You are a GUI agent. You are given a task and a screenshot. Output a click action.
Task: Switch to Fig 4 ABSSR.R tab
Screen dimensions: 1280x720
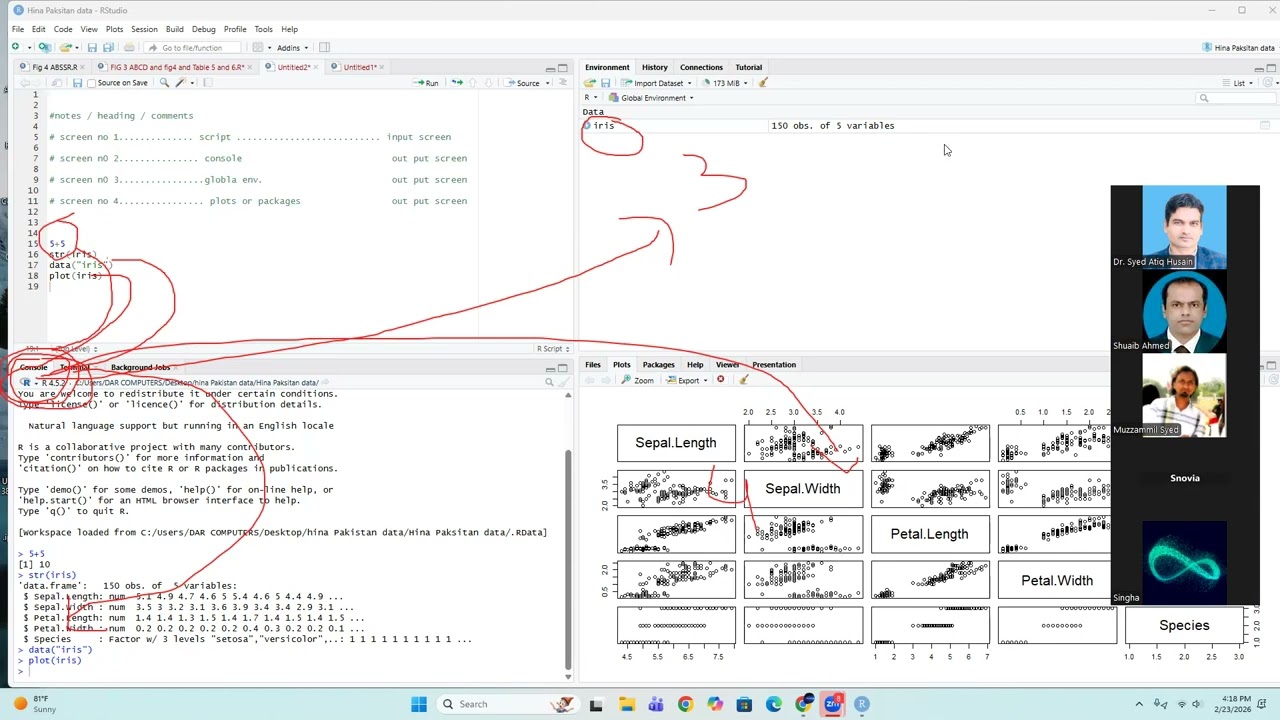54,67
